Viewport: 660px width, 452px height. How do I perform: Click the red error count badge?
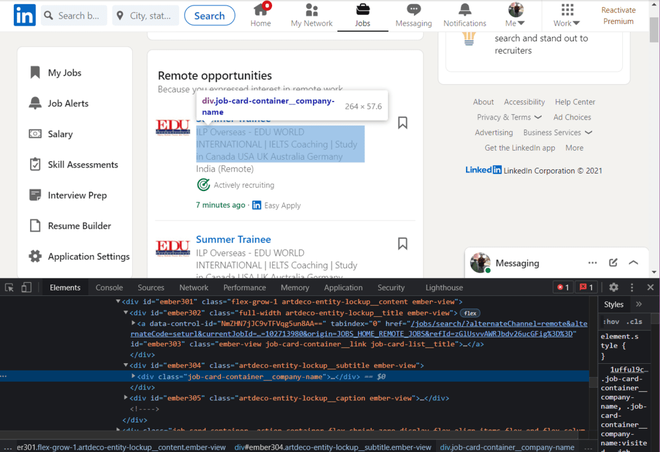coord(563,287)
